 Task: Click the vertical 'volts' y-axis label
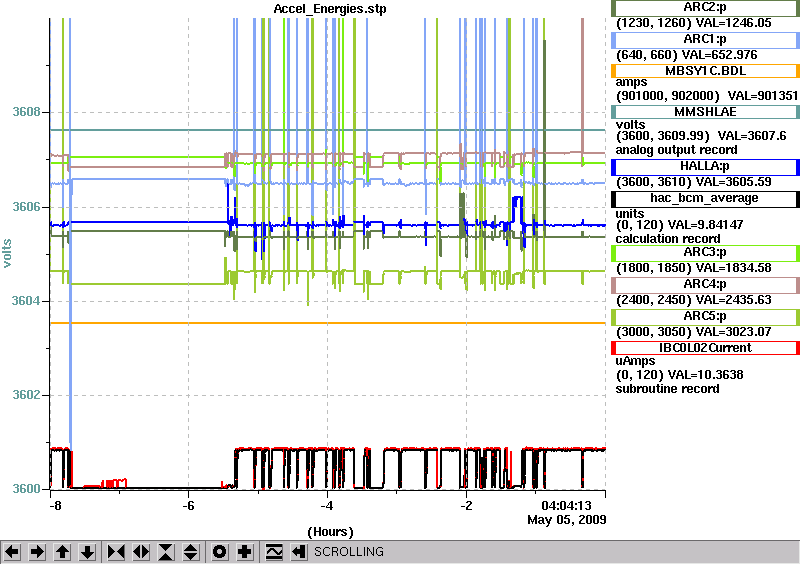coord(7,254)
